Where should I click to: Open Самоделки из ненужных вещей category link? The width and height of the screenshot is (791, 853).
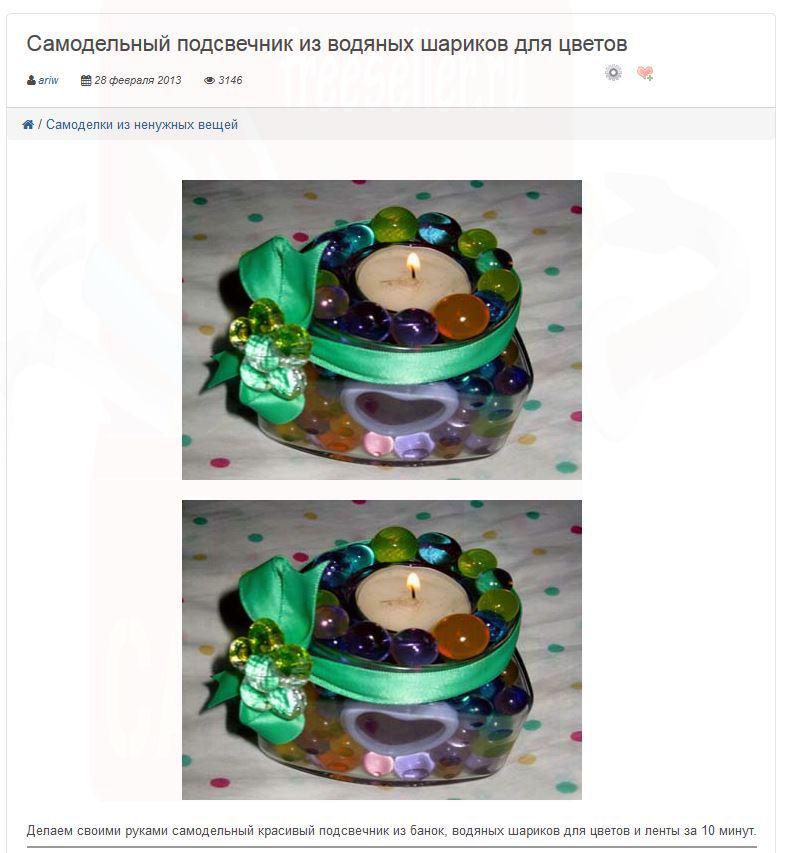[x=142, y=125]
